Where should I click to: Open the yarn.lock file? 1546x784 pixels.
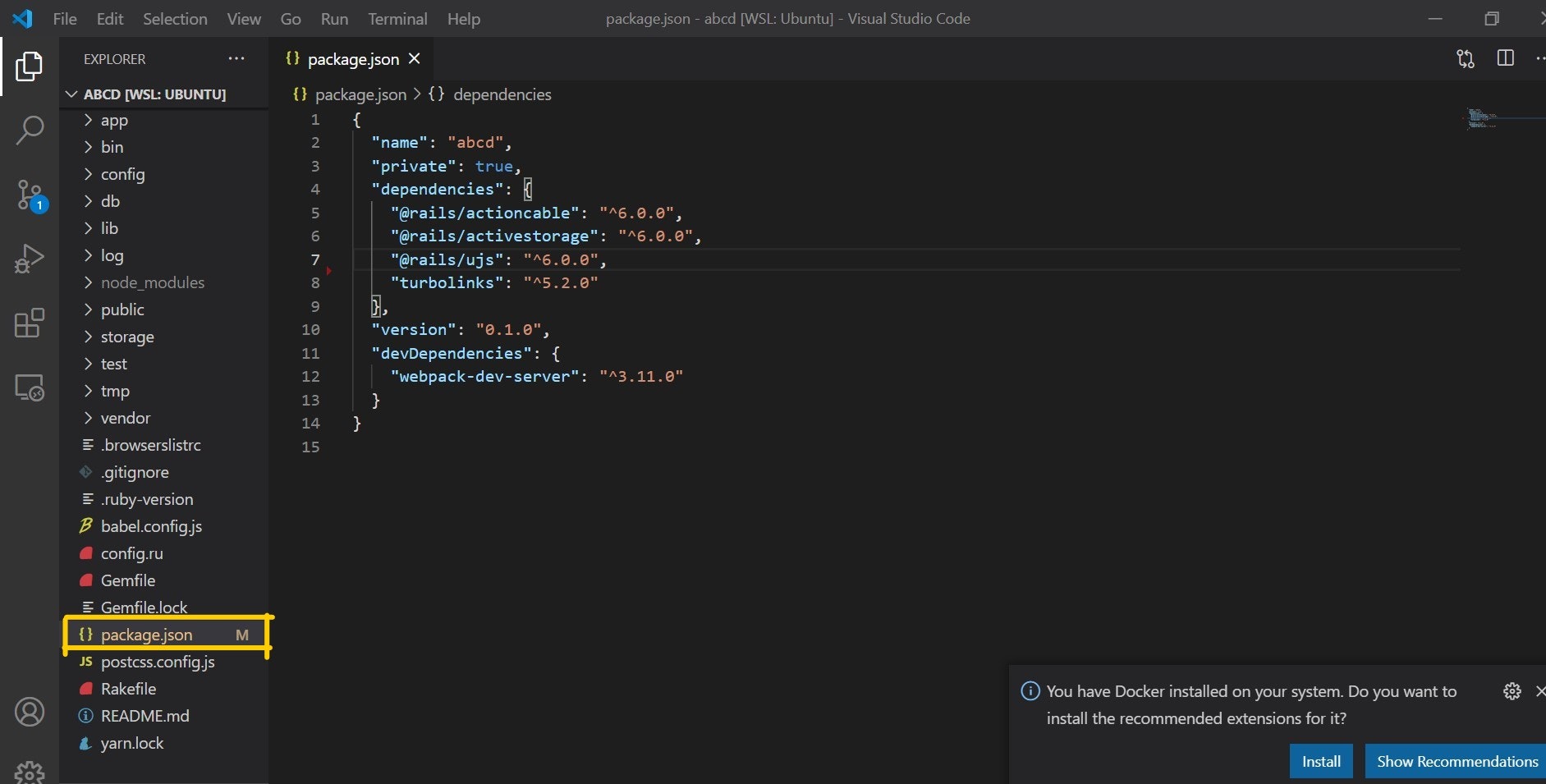pyautogui.click(x=164, y=743)
